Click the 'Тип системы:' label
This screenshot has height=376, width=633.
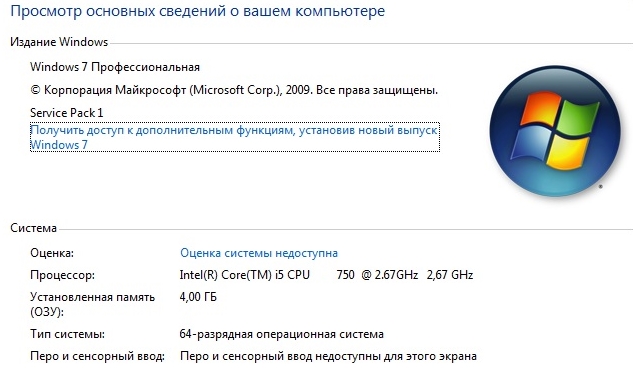tap(67, 334)
